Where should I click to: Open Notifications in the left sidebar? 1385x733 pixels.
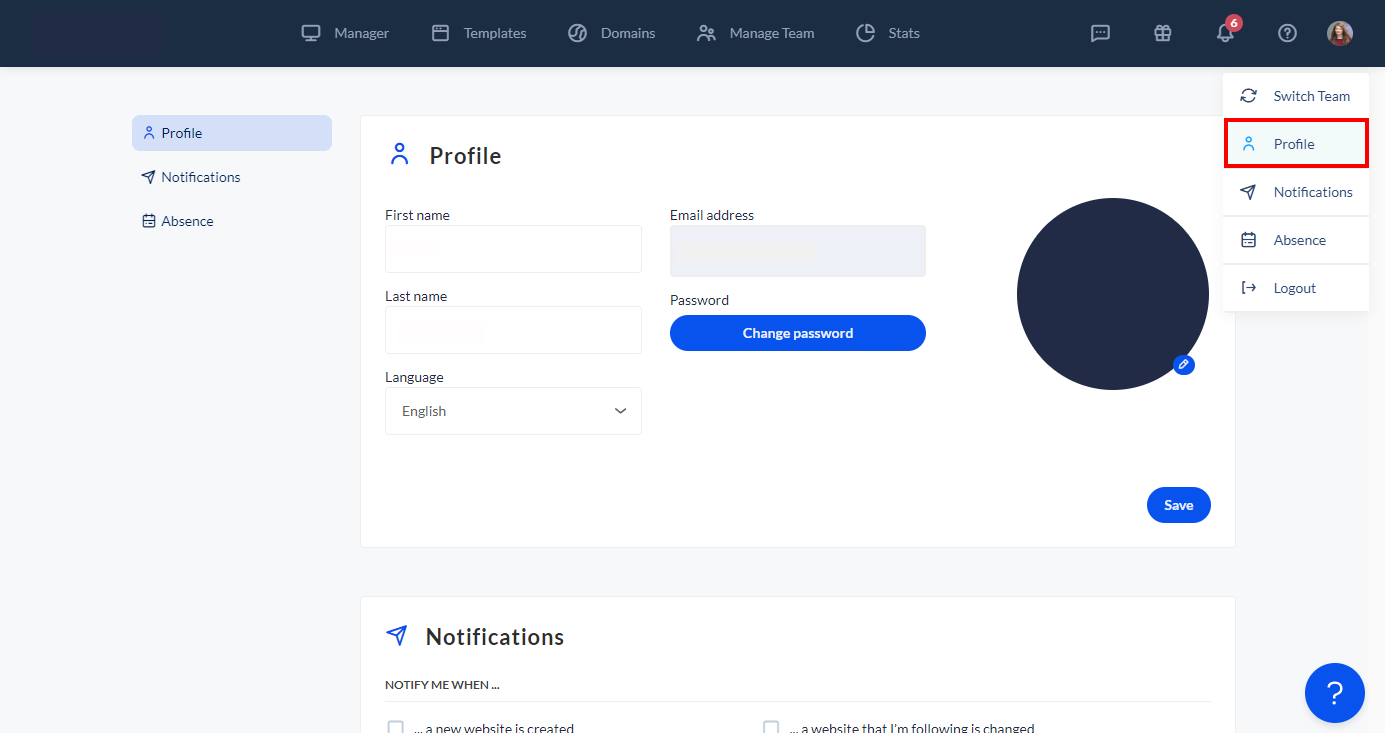(200, 177)
